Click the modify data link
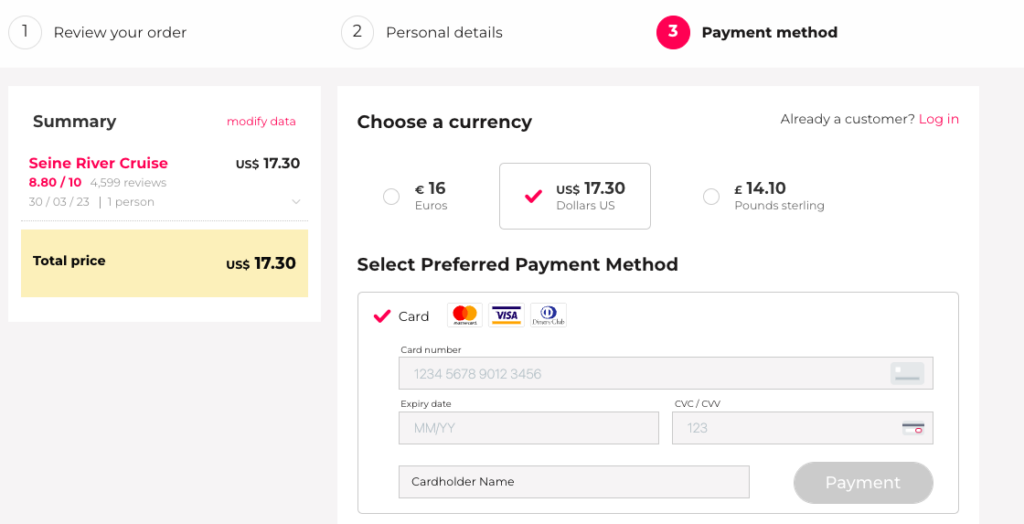The image size is (1024, 524). 261,121
